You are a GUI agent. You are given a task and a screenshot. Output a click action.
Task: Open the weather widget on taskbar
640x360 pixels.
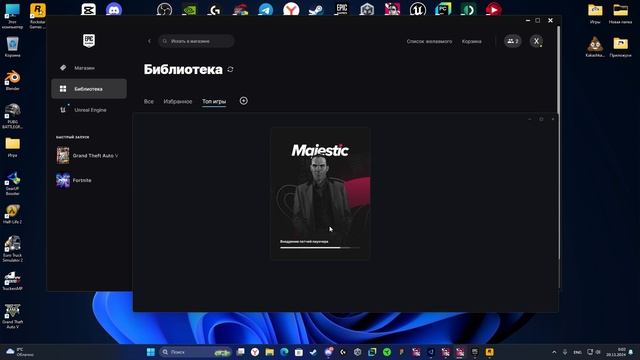point(20,352)
